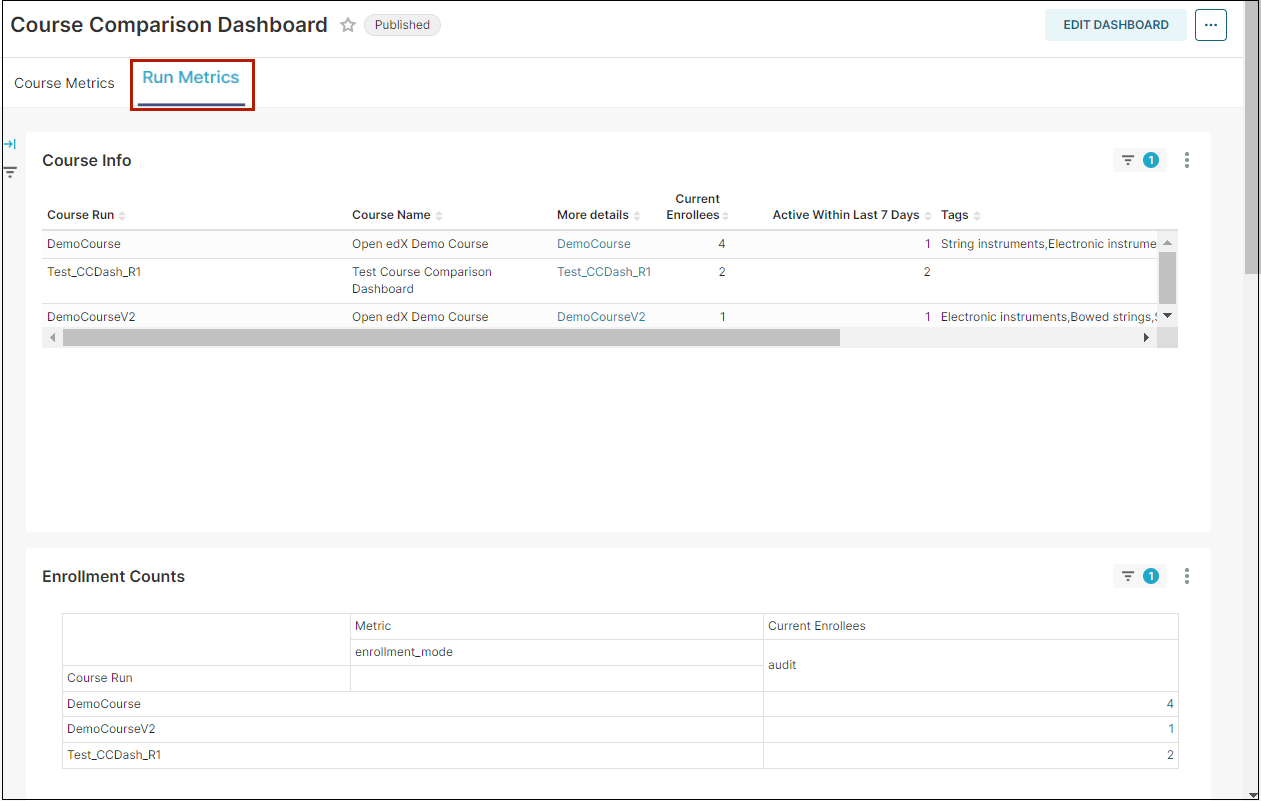Image resolution: width=1261 pixels, height=801 pixels.
Task: Click the filter icon in left sidebar
Action: click(x=10, y=172)
